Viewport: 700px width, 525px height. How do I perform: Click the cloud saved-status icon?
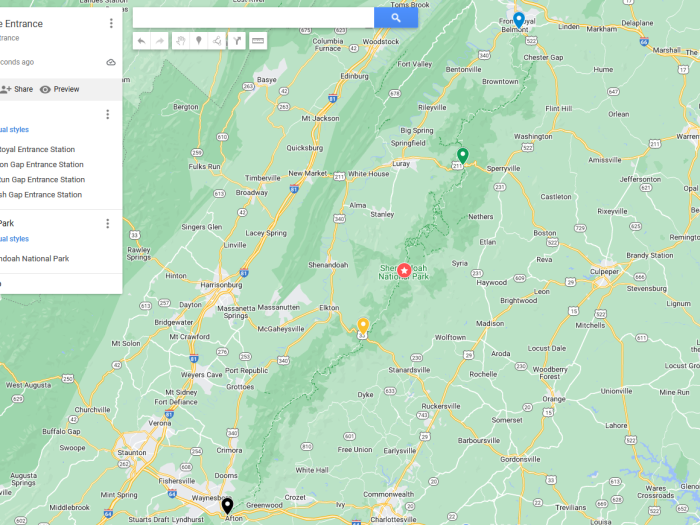(x=111, y=62)
